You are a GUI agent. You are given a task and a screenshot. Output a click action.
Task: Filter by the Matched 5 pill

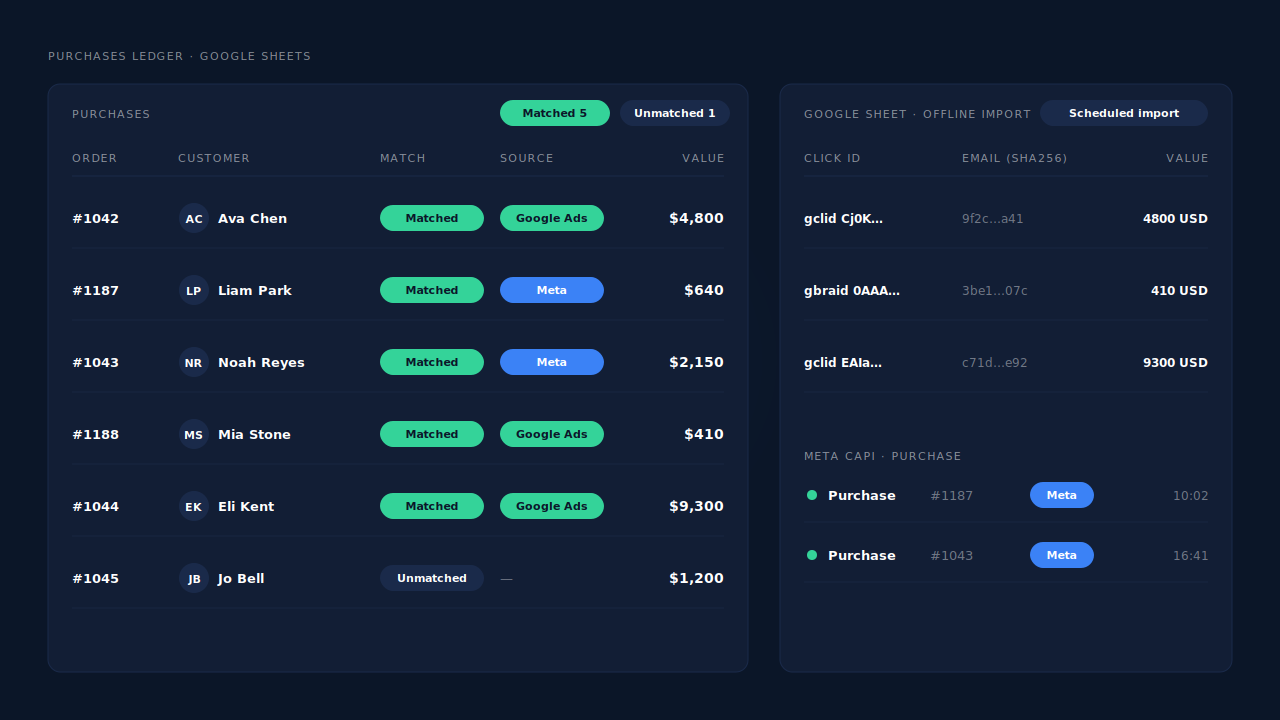[555, 113]
